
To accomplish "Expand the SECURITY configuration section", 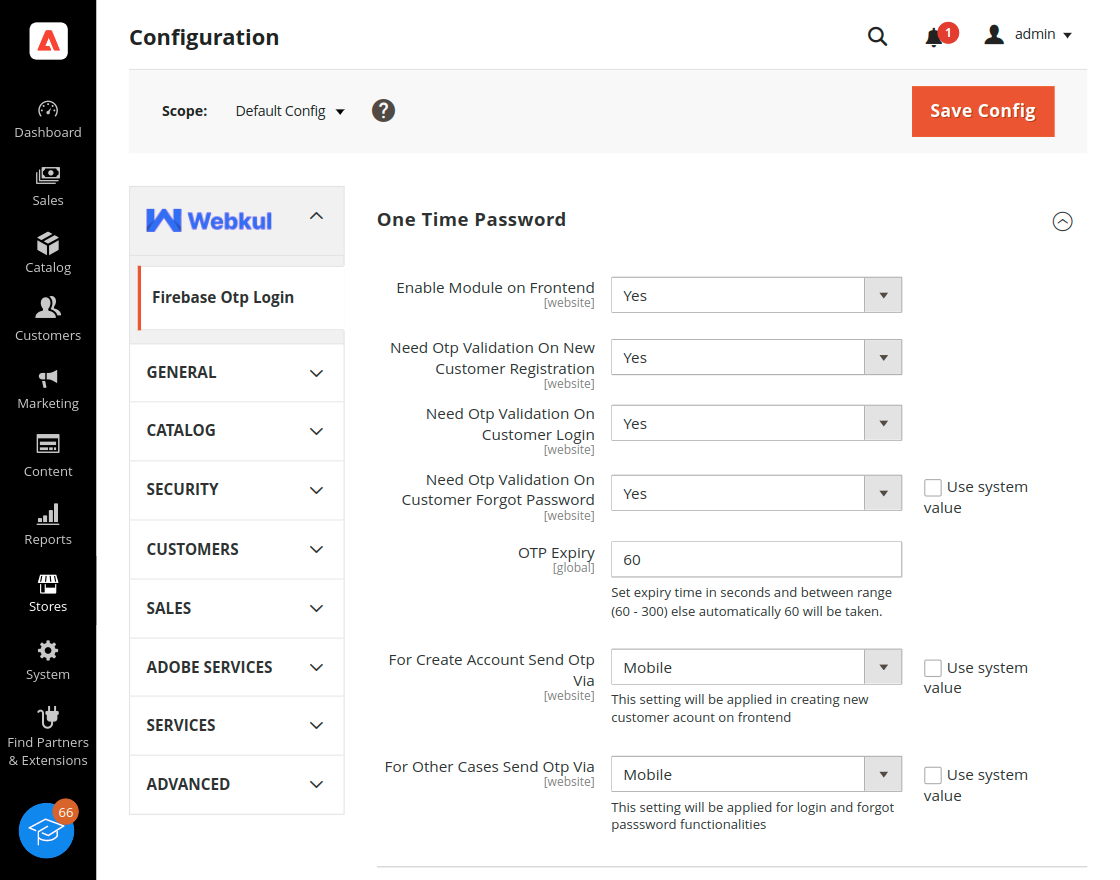I will (236, 490).
